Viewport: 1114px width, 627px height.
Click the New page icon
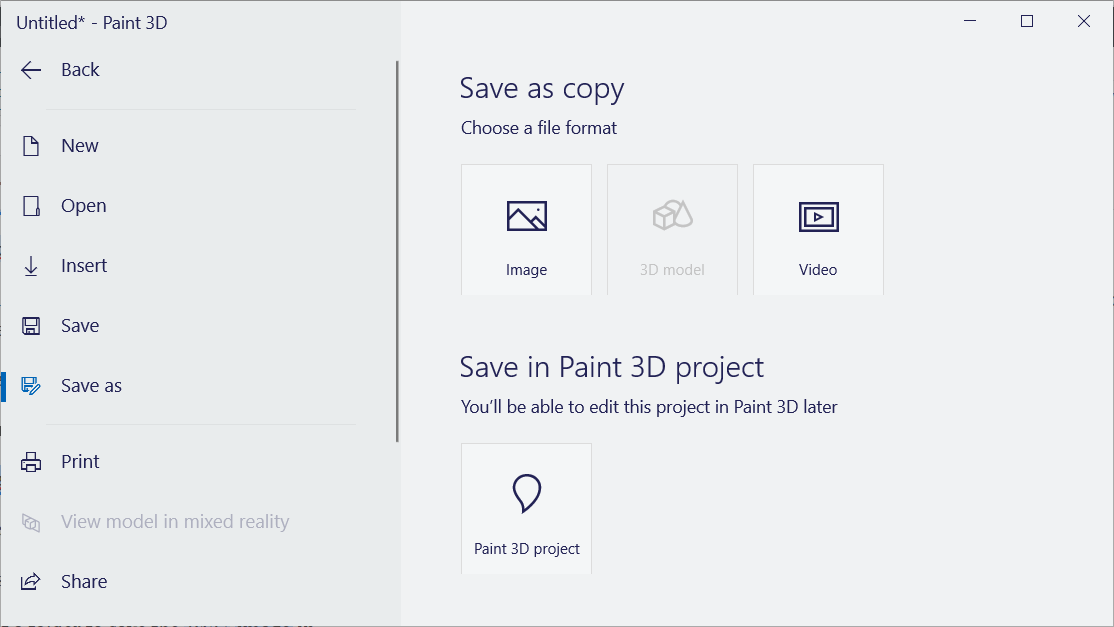click(31, 145)
